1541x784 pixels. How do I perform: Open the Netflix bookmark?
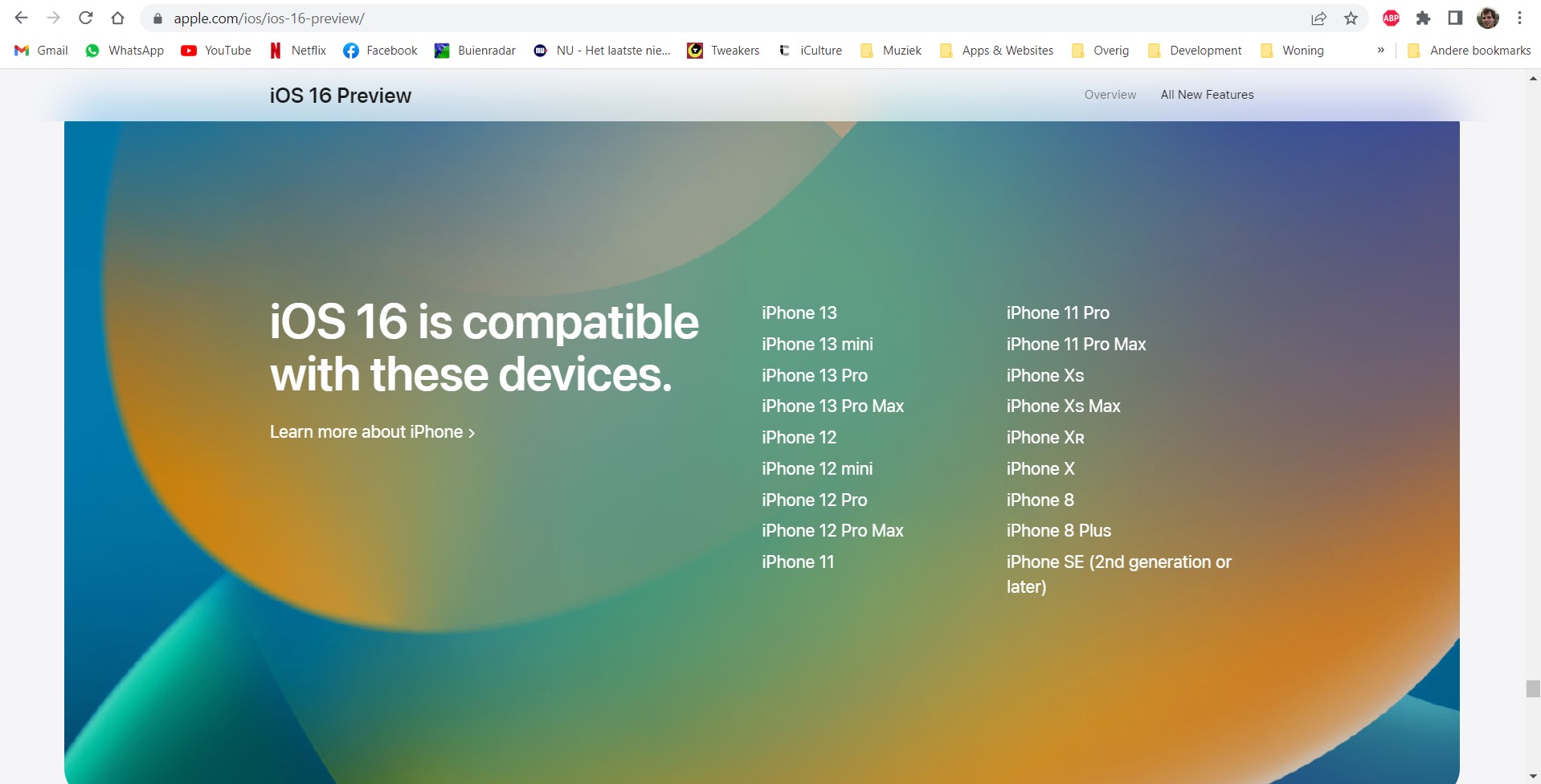coord(297,51)
